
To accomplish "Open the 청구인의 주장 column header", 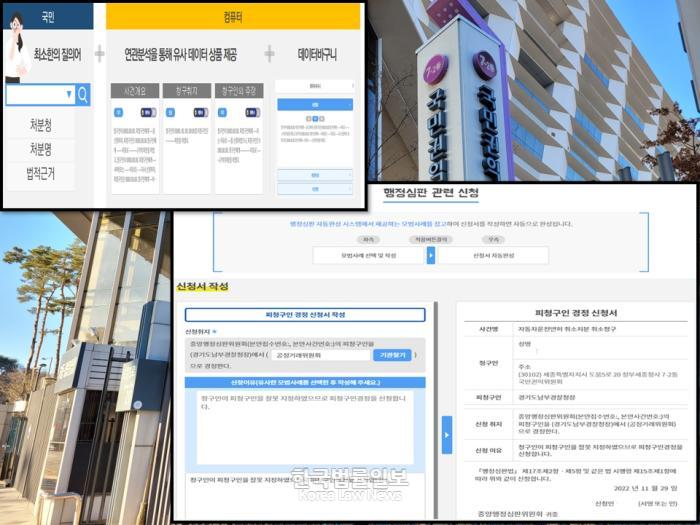I will coord(239,91).
